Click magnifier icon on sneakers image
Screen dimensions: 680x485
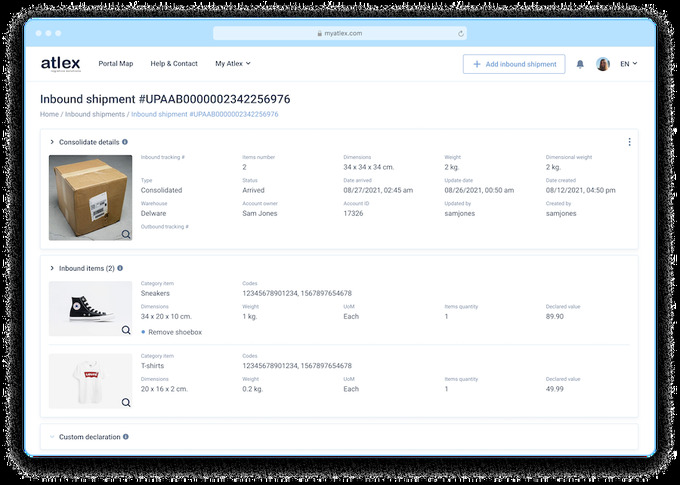(126, 330)
